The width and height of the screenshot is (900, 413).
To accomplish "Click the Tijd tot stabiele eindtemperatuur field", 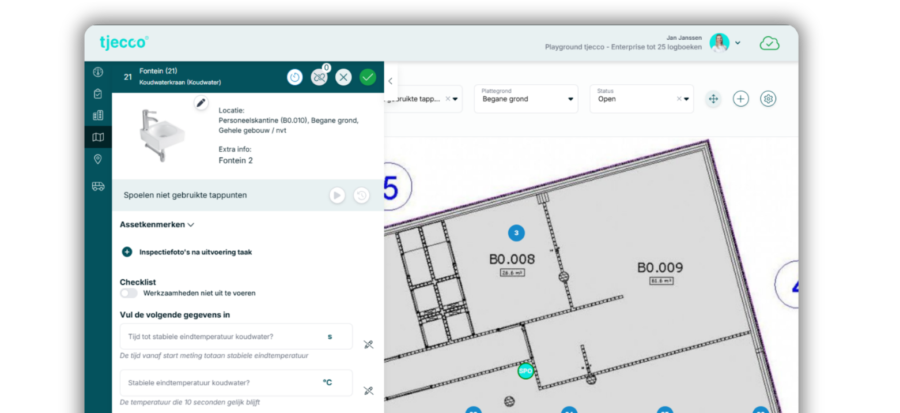I will point(236,337).
